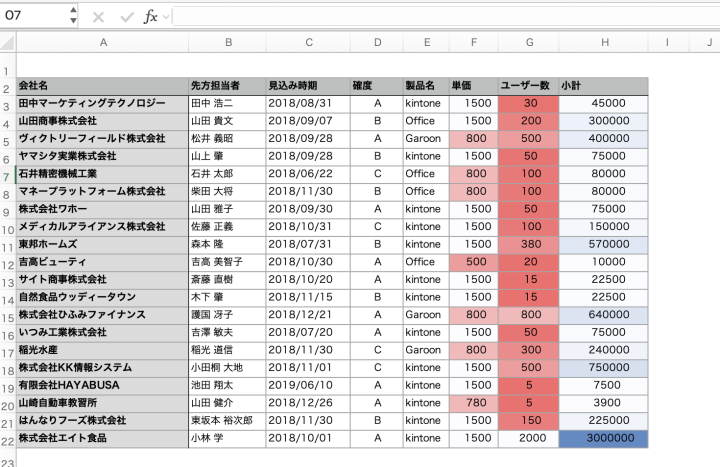Click the ユーザー数 header cell
Screen dimensions: 720x467
pos(528,85)
